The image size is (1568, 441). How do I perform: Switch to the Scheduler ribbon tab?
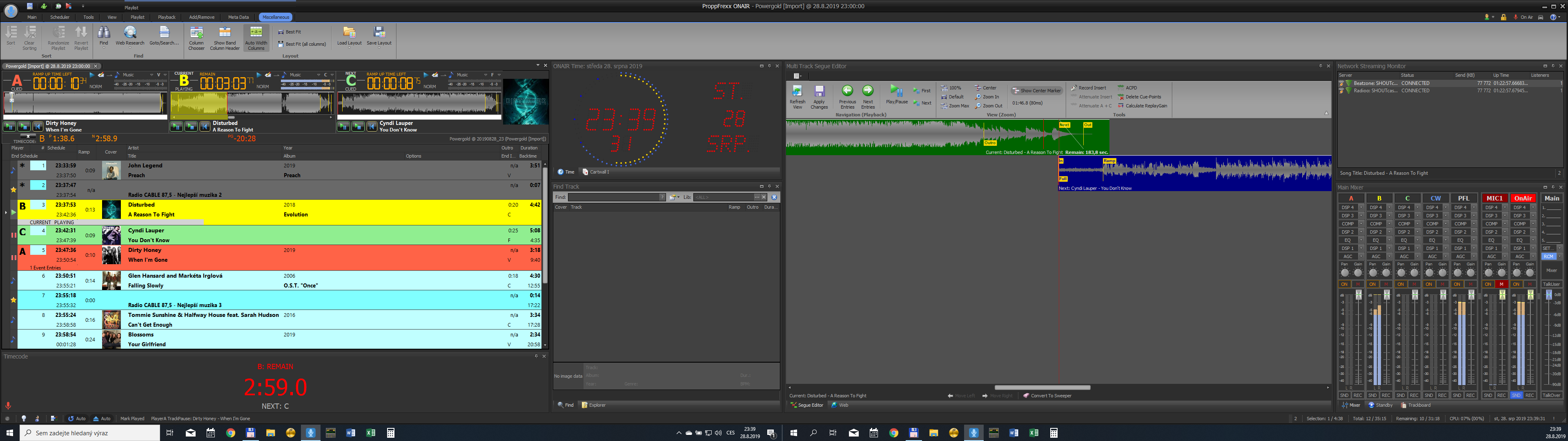(x=60, y=17)
